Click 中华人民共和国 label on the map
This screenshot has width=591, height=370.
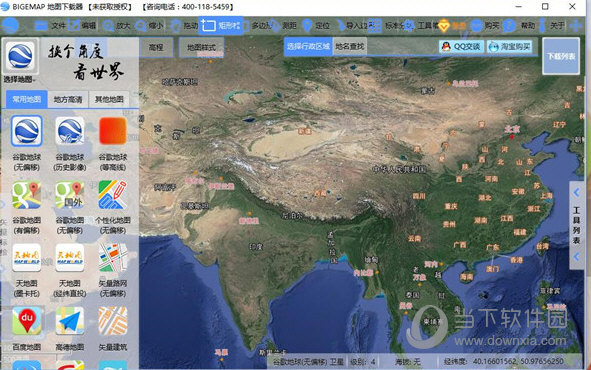point(400,169)
